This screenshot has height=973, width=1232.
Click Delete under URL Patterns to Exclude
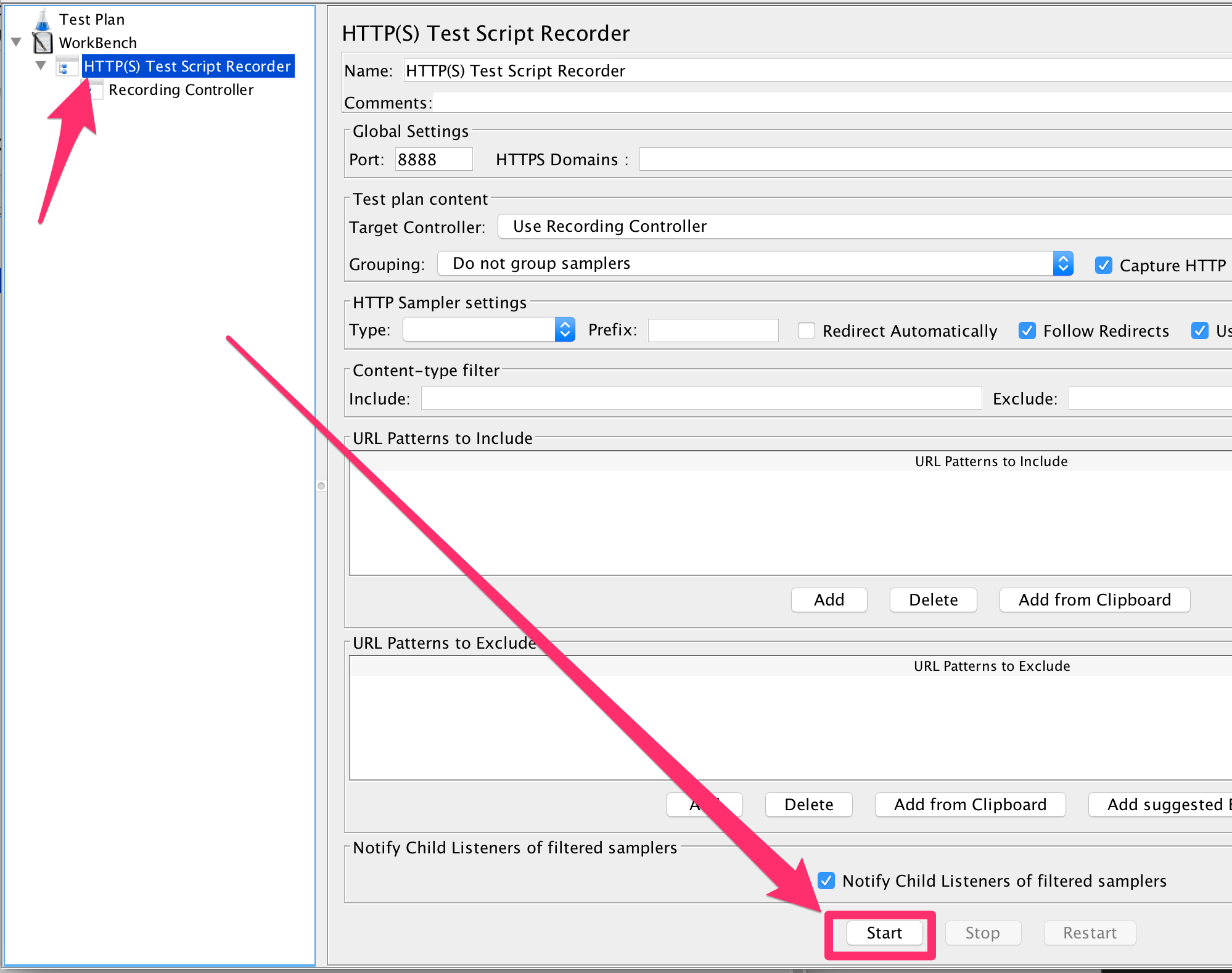[x=808, y=804]
